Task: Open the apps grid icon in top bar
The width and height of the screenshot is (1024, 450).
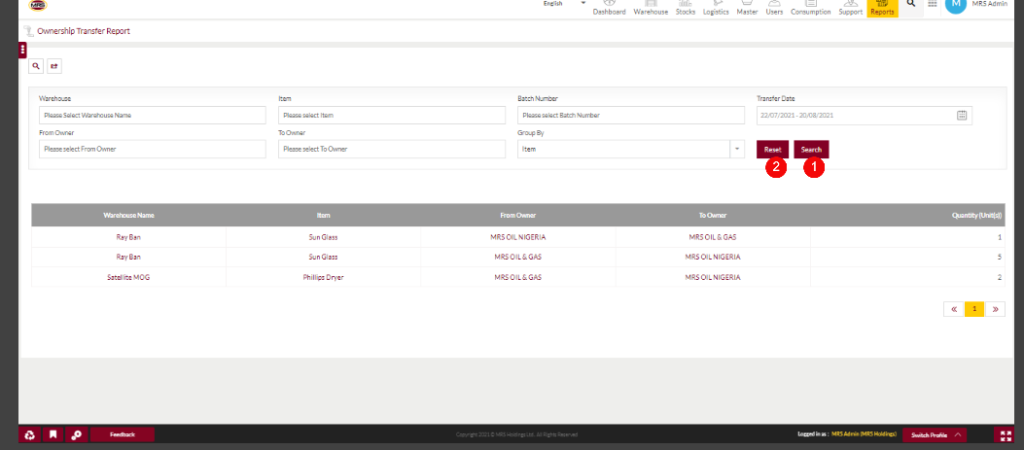Action: [932, 4]
